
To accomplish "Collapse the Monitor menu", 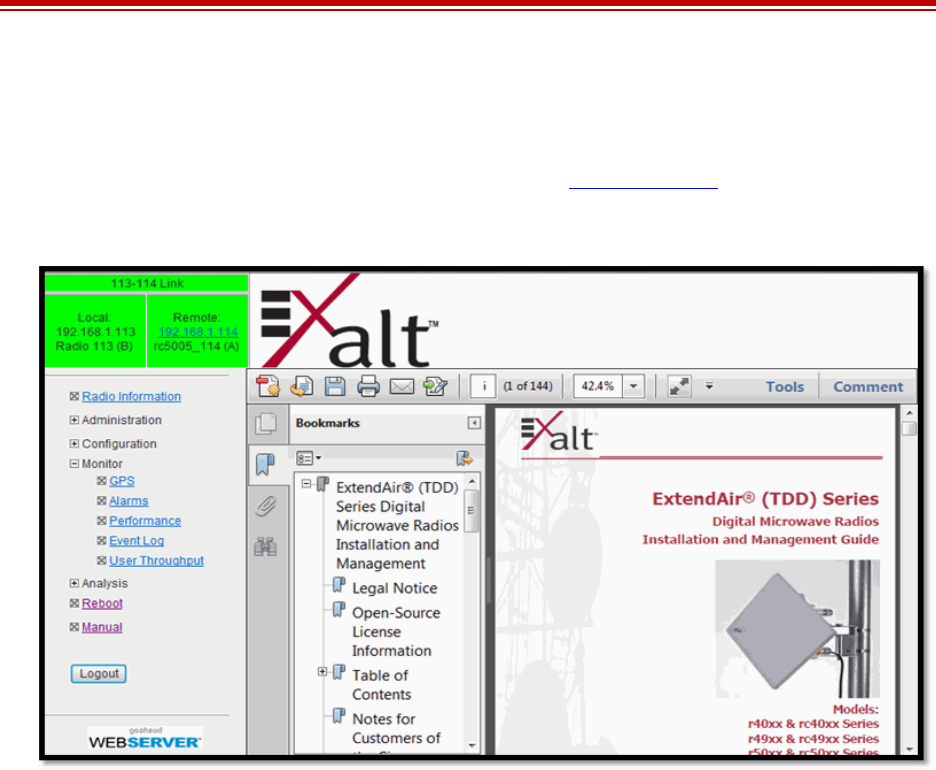I will point(74,464).
